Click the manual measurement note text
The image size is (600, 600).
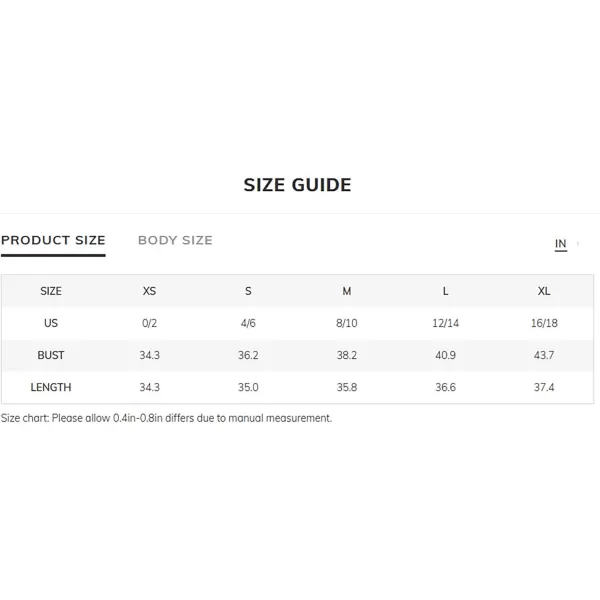166,418
